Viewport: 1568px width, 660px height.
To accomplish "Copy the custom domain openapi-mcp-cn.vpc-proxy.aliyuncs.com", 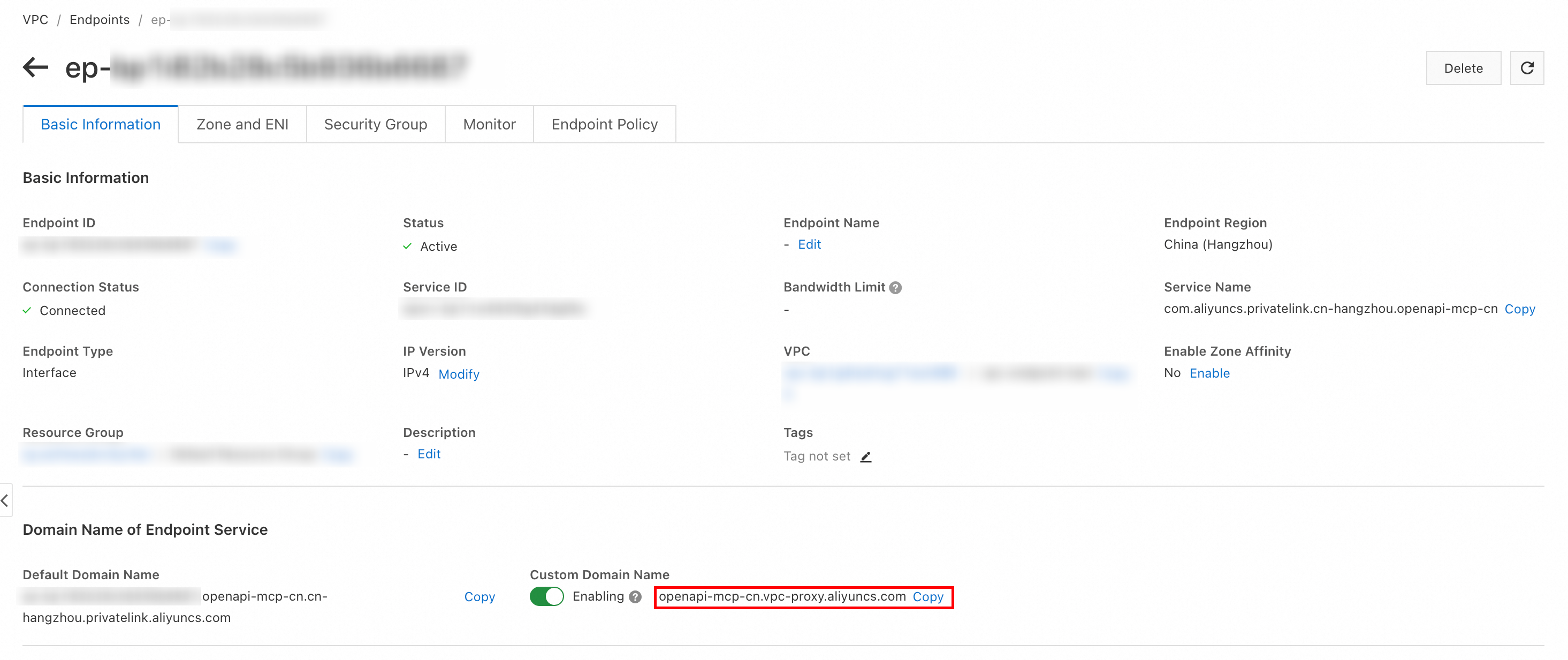I will (x=927, y=597).
